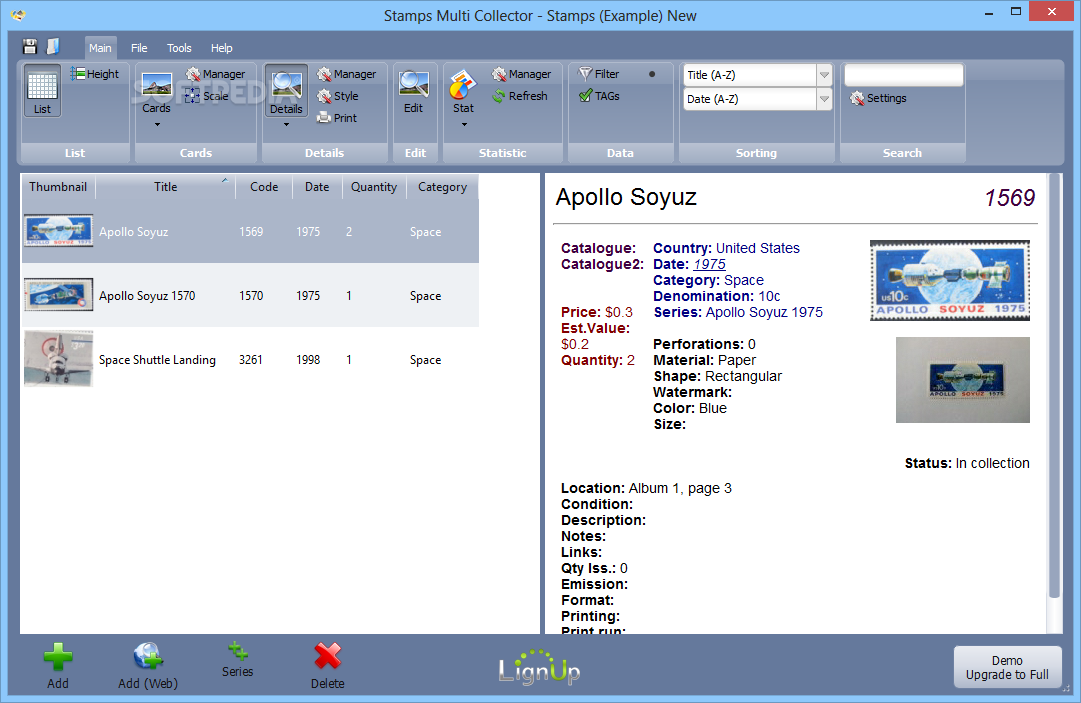This screenshot has width=1081, height=703.
Task: Click the 'Country: United States' text
Action: tap(727, 248)
